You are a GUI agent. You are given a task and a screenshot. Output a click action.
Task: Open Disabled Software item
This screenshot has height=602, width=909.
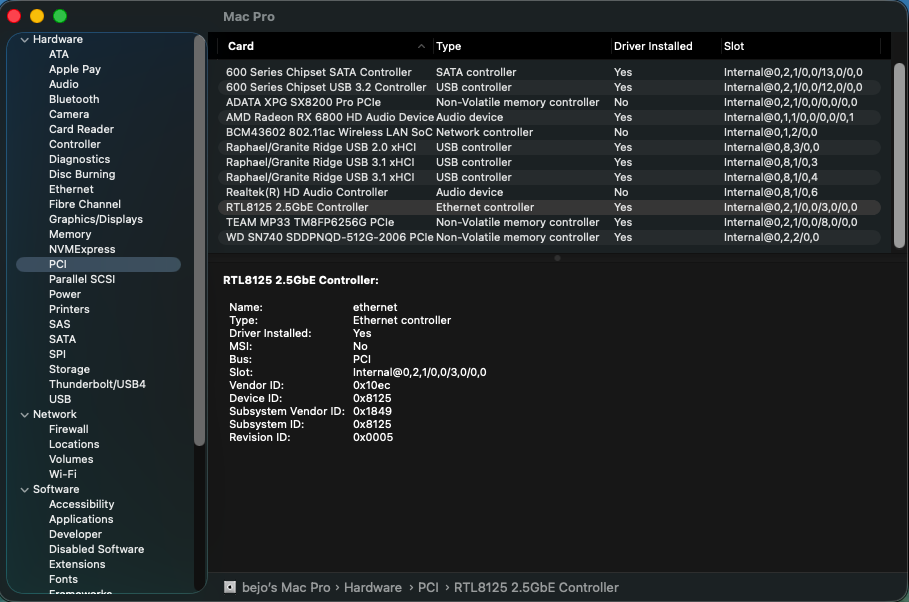click(96, 549)
